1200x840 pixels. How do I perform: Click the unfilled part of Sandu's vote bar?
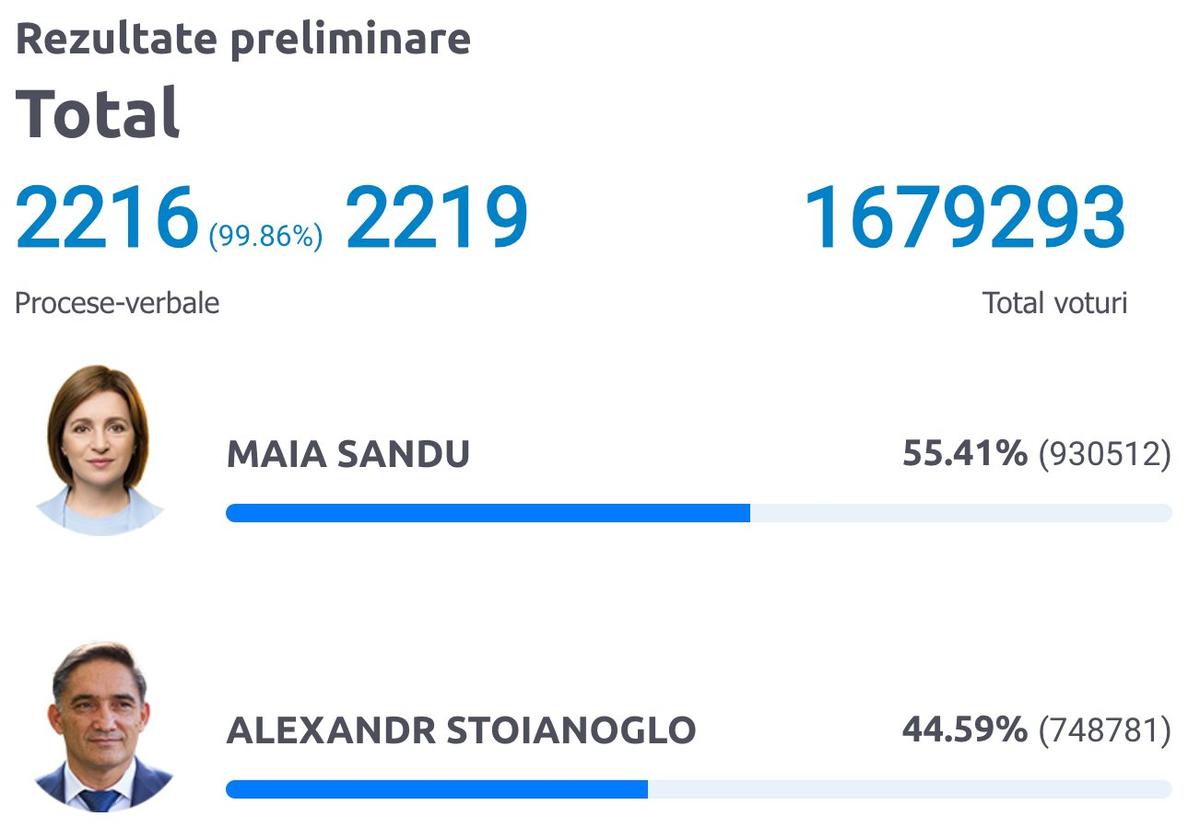[x=960, y=513]
